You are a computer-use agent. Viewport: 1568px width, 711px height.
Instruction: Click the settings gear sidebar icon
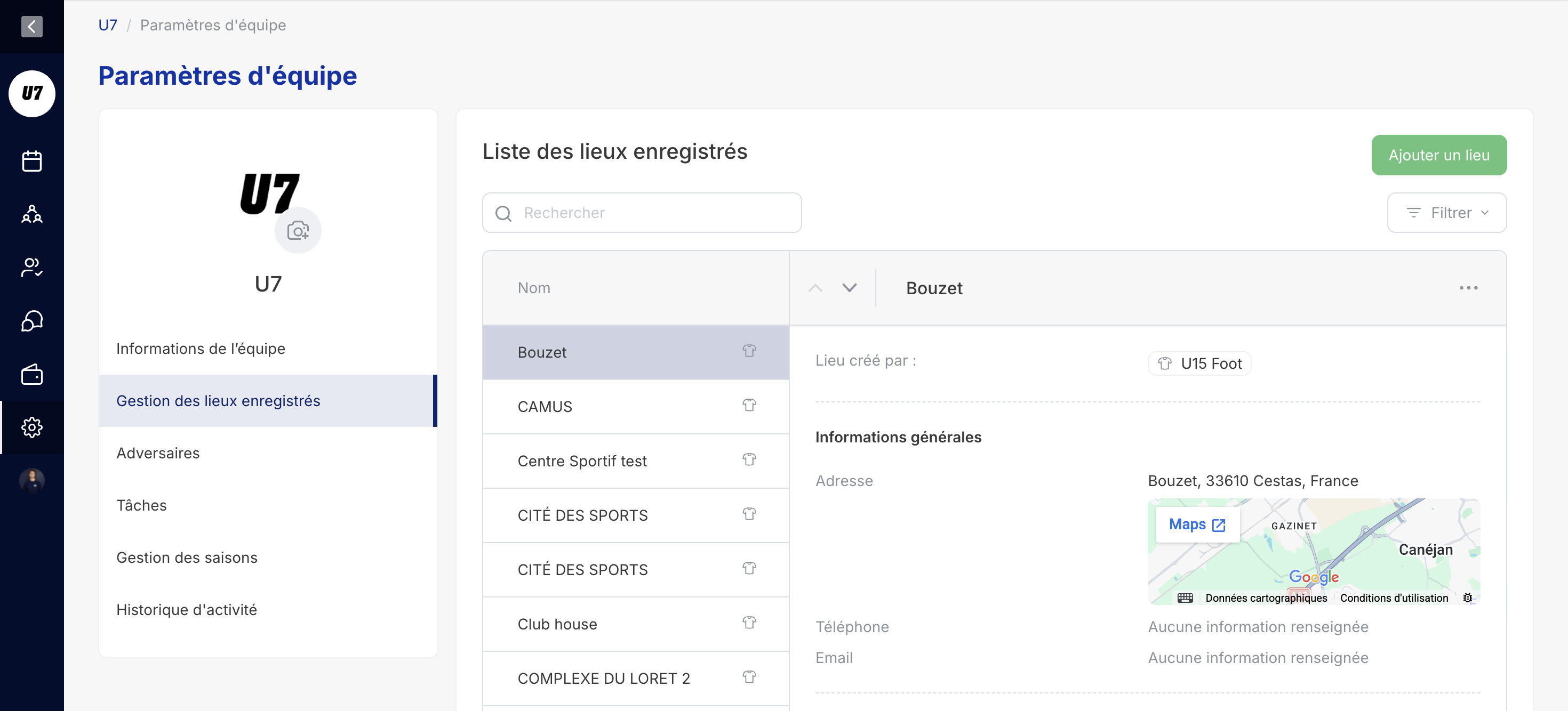[x=31, y=427]
